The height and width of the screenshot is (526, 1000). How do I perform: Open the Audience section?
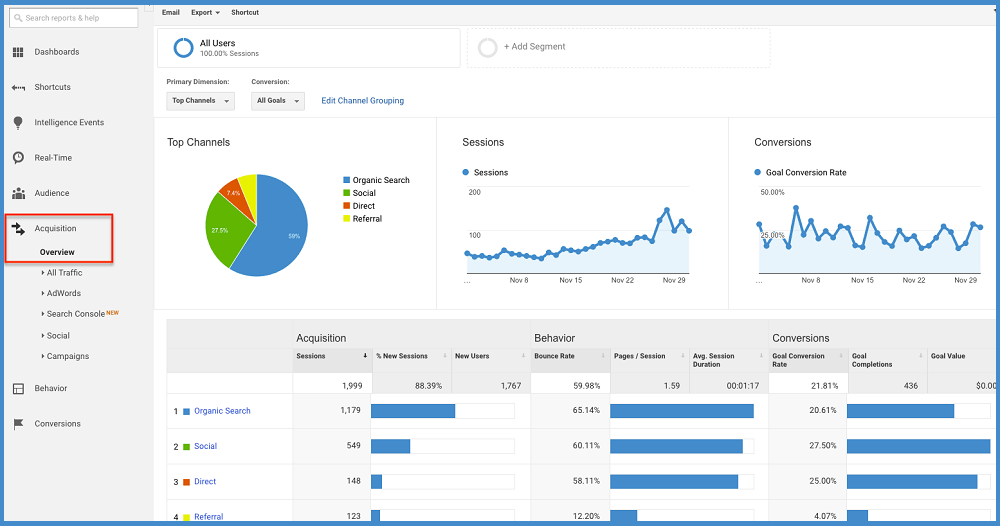point(52,193)
